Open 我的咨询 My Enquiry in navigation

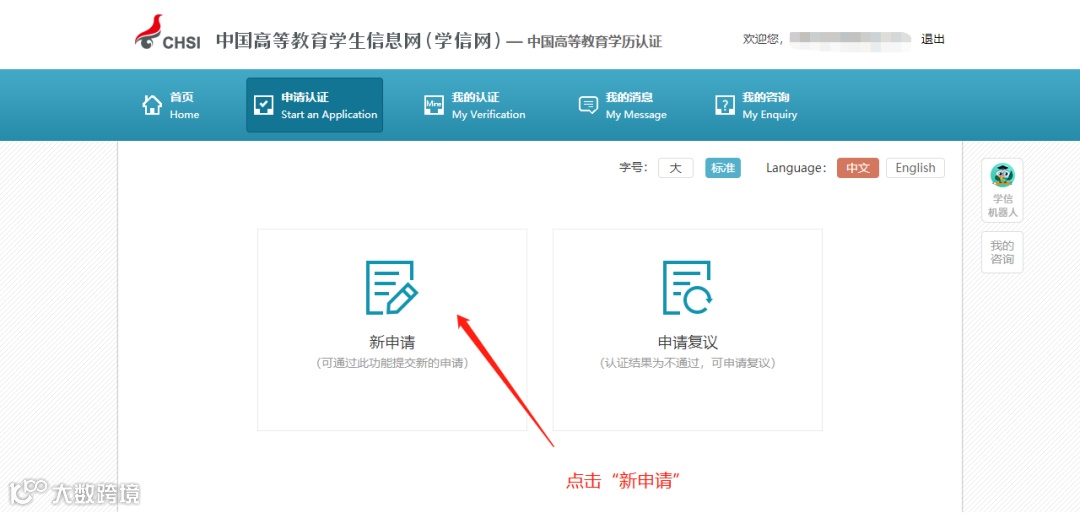pyautogui.click(x=756, y=105)
